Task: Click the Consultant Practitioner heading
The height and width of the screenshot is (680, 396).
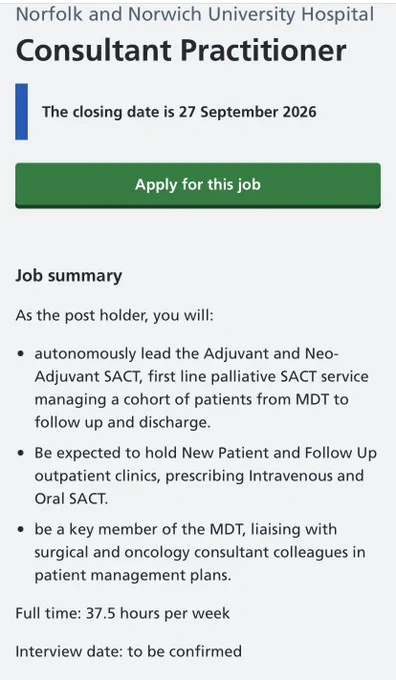Action: [x=181, y=51]
